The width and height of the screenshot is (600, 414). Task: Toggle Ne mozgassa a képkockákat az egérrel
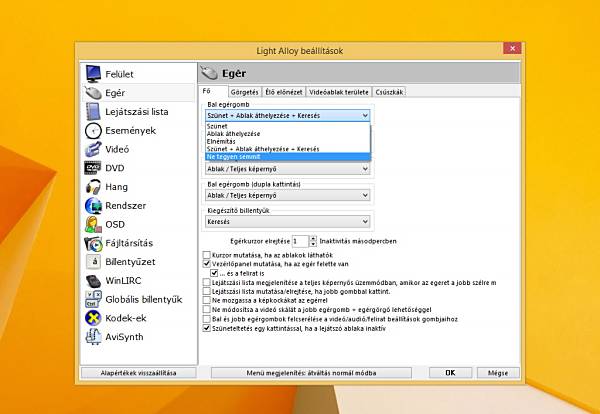[x=207, y=300]
